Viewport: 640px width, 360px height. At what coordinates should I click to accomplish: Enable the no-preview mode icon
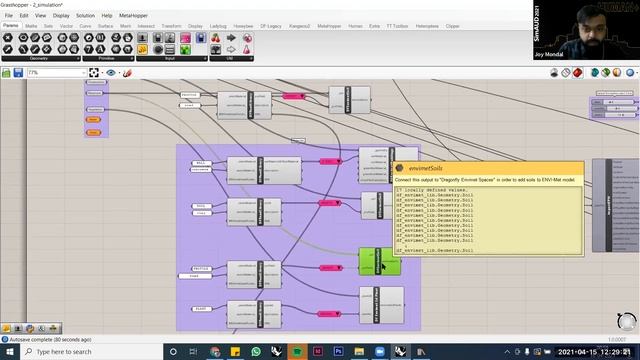point(554,73)
